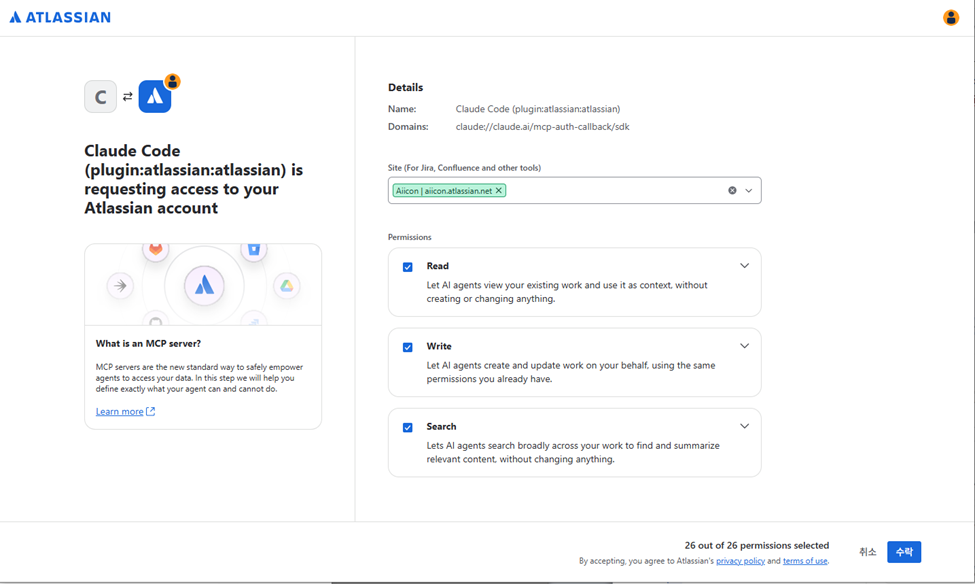This screenshot has width=975, height=584.
Task: Click the blue 수락 accept button
Action: (x=903, y=552)
